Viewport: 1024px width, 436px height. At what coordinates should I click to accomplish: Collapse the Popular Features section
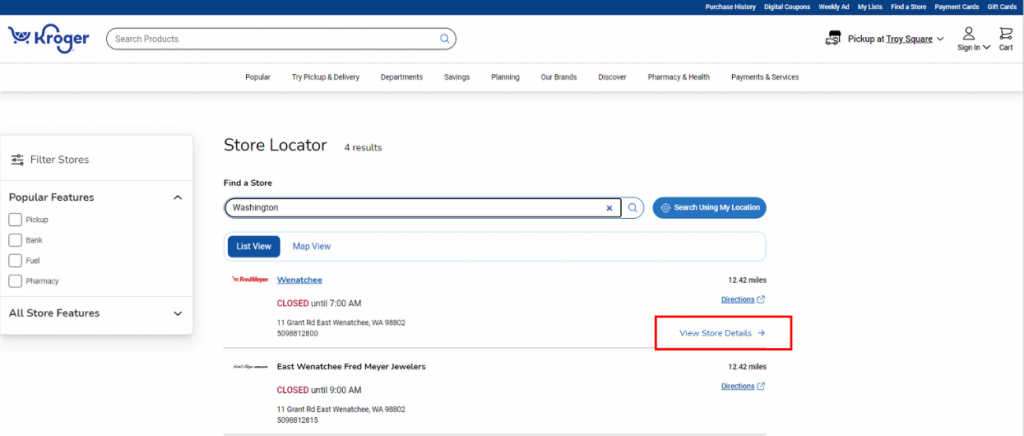click(x=178, y=198)
